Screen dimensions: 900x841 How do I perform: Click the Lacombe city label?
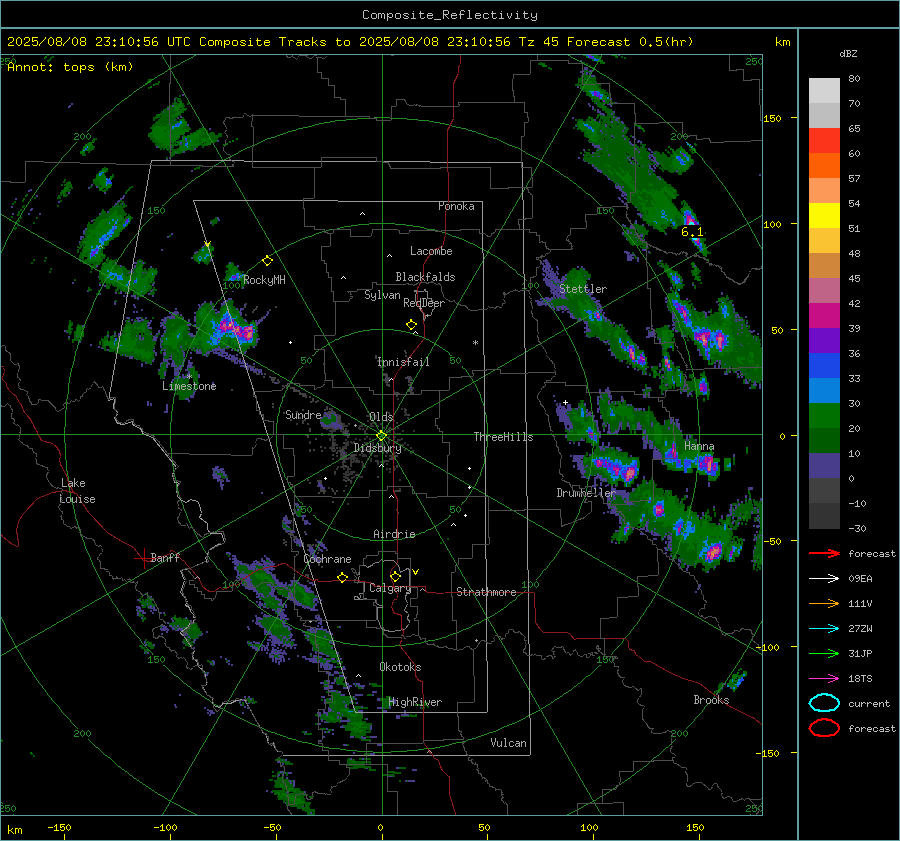[x=431, y=251]
